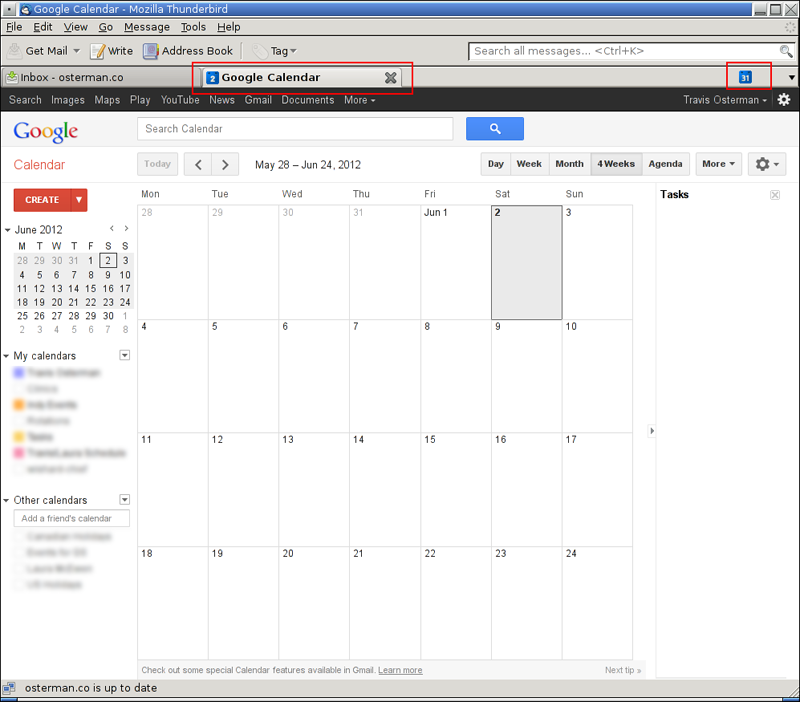Switch to Week view

[x=529, y=164]
